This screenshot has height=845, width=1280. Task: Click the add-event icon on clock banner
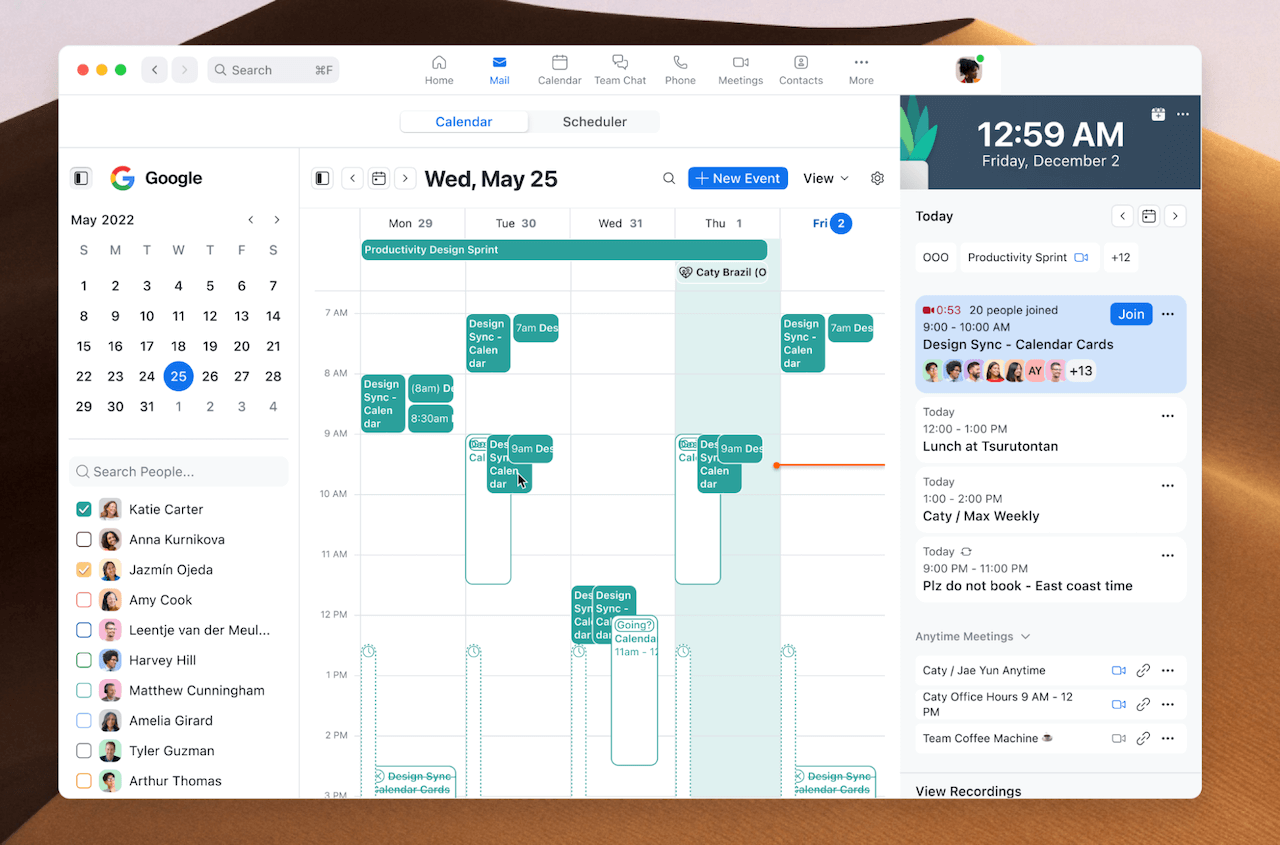pyautogui.click(x=1158, y=114)
